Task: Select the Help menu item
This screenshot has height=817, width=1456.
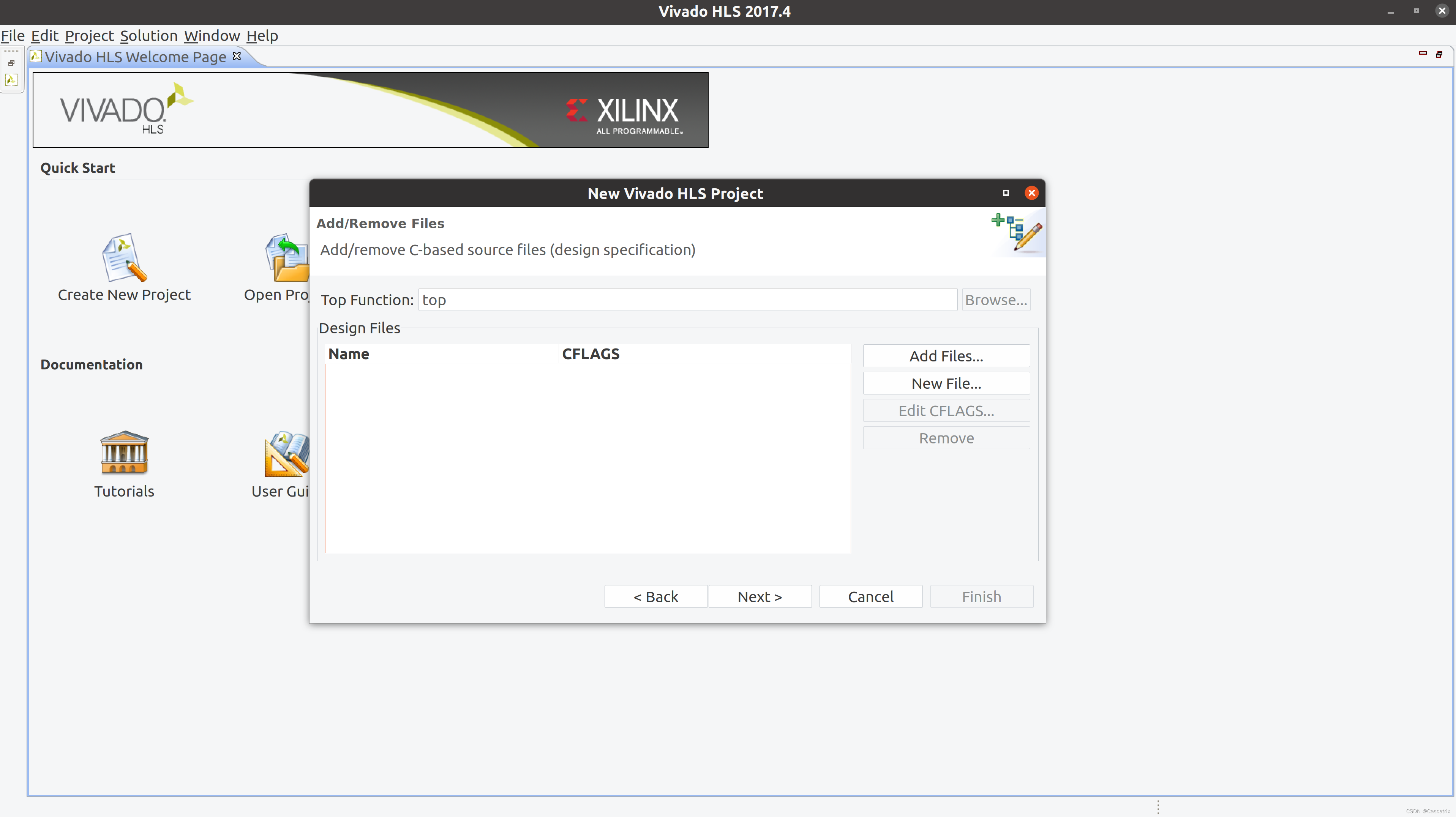Action: pyautogui.click(x=262, y=35)
